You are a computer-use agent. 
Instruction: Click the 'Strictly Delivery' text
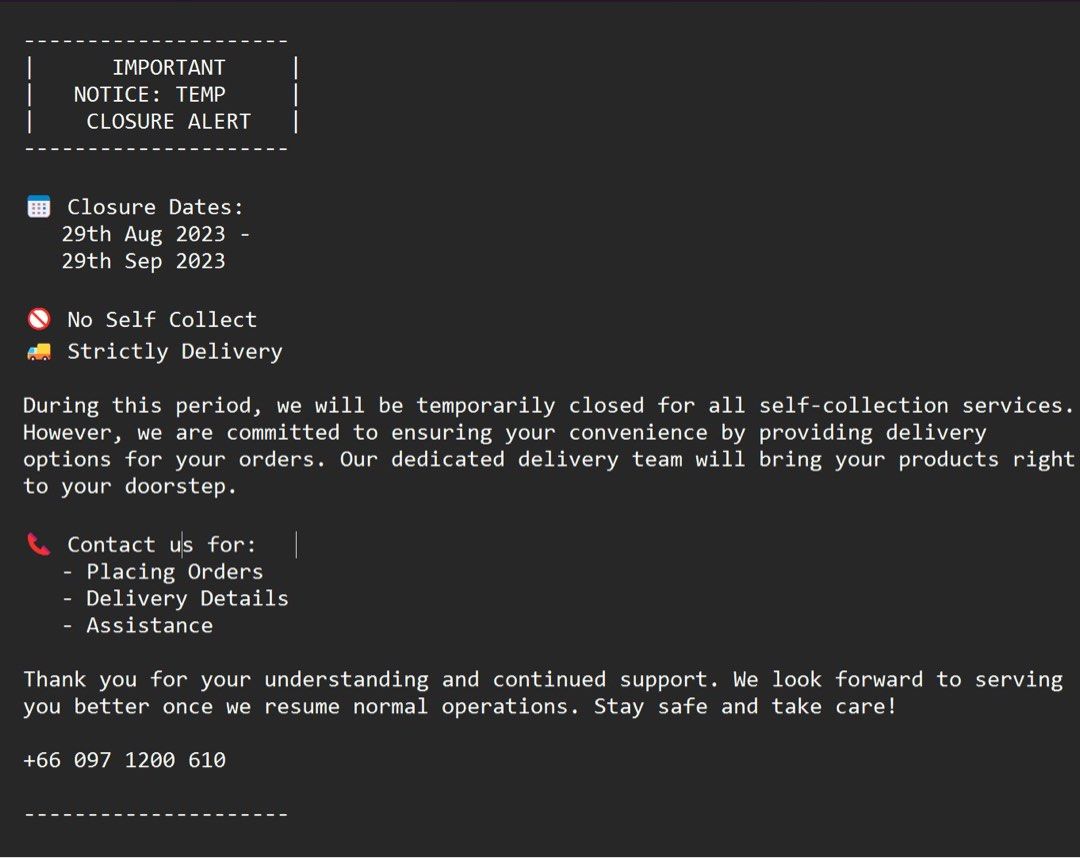tap(175, 352)
